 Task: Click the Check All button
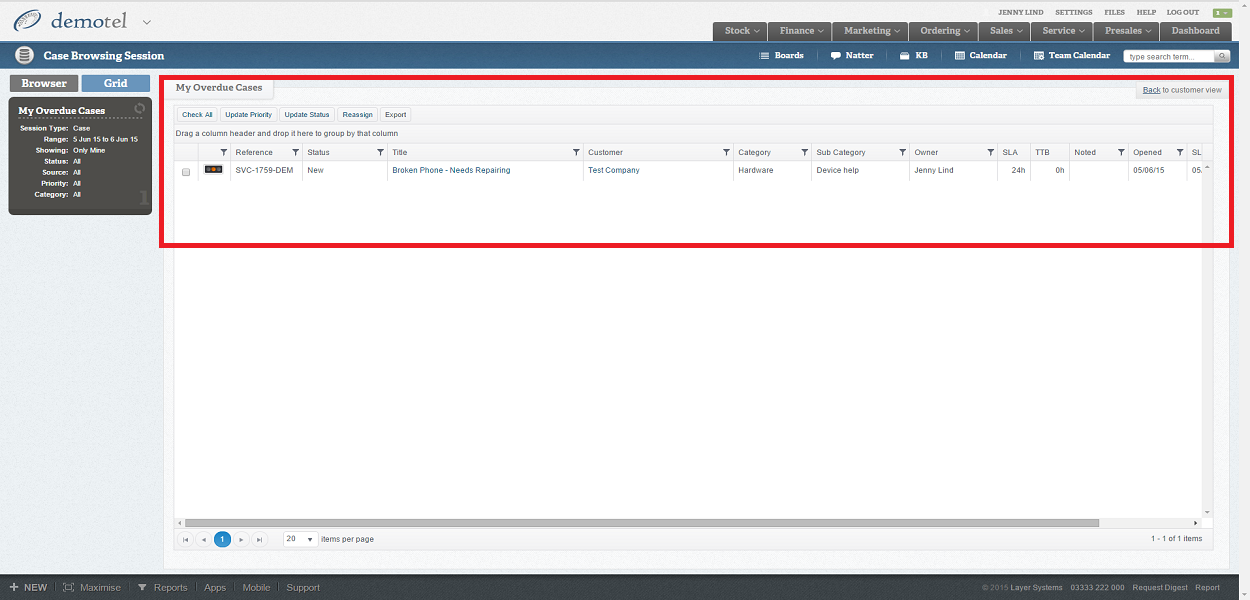(197, 115)
